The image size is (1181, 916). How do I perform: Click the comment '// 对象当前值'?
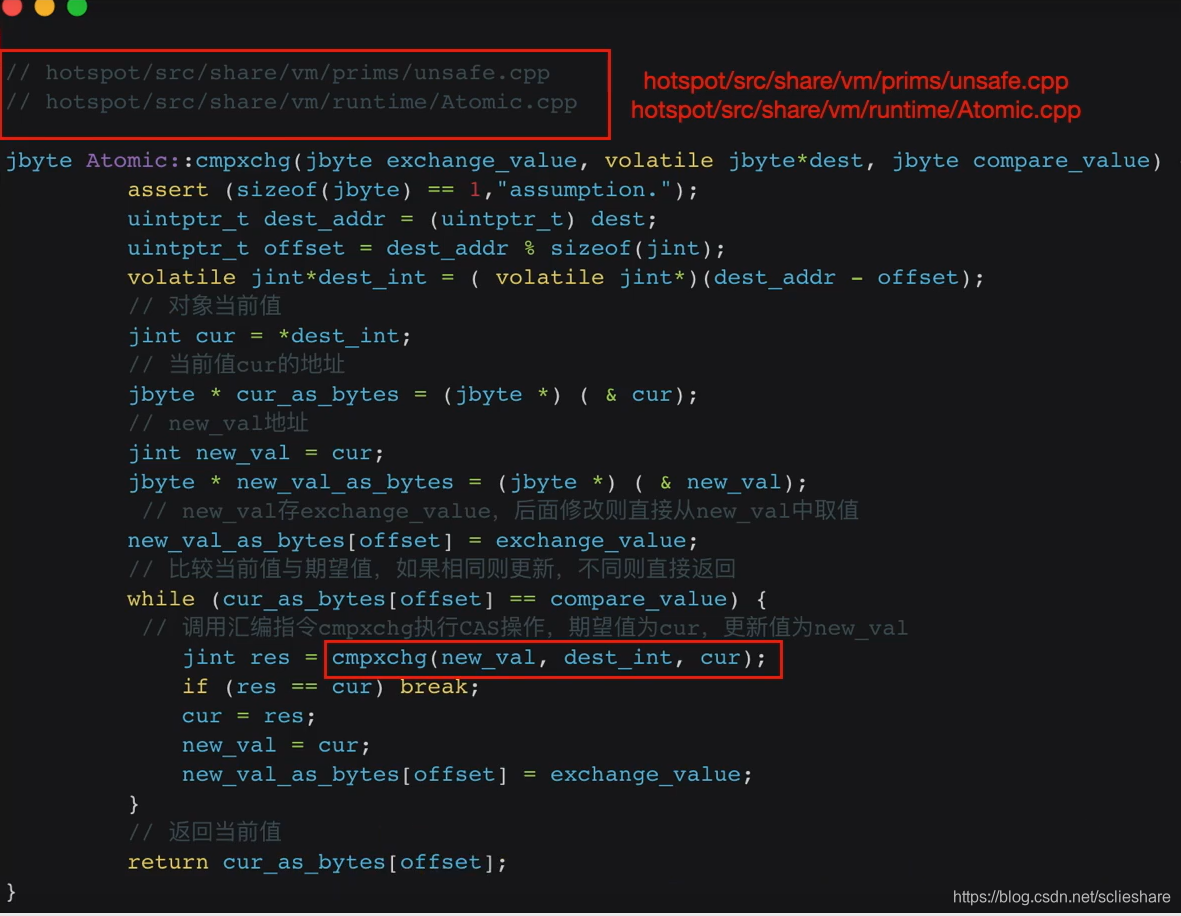click(205, 307)
